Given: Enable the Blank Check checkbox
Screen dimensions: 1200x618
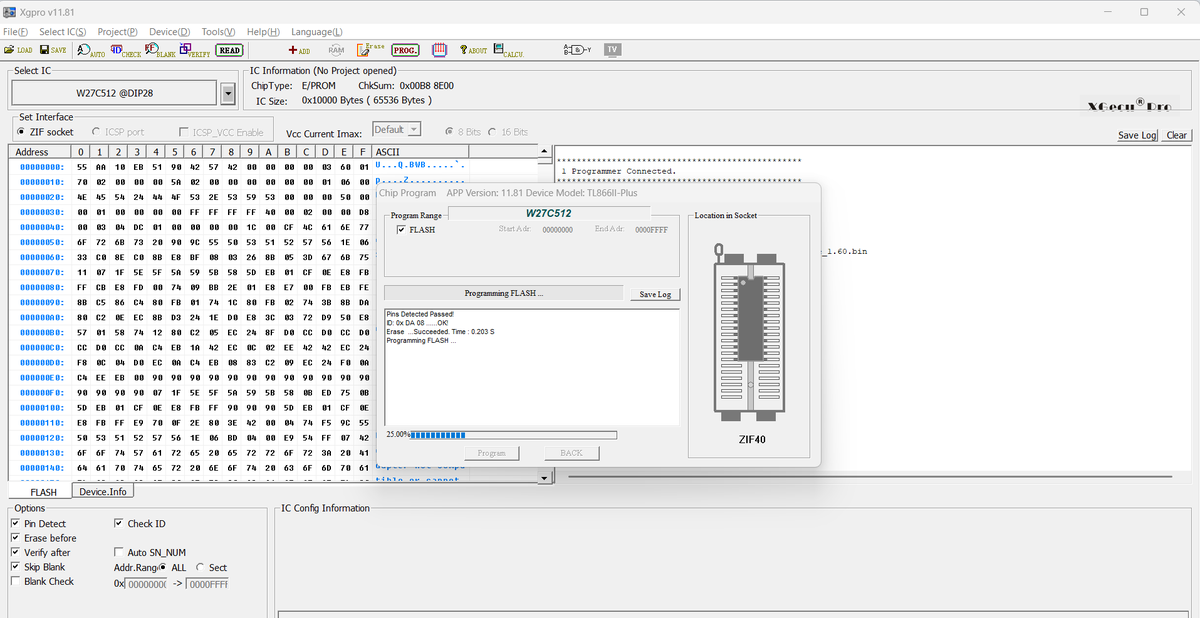Looking at the screenshot, I should pos(15,581).
